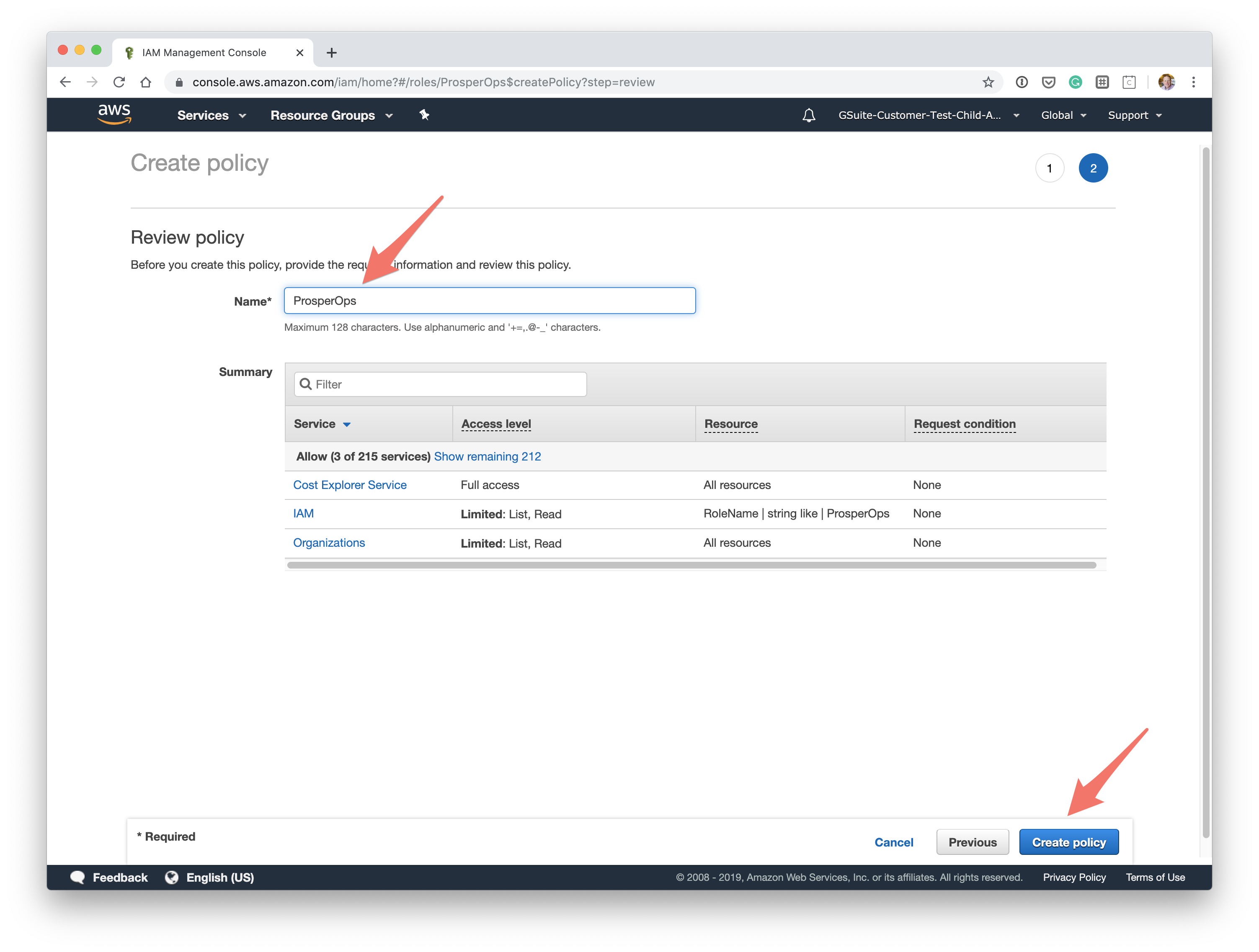Screen dimensions: 1259x952
Task: Click the browser forward arrow
Action: [x=92, y=82]
